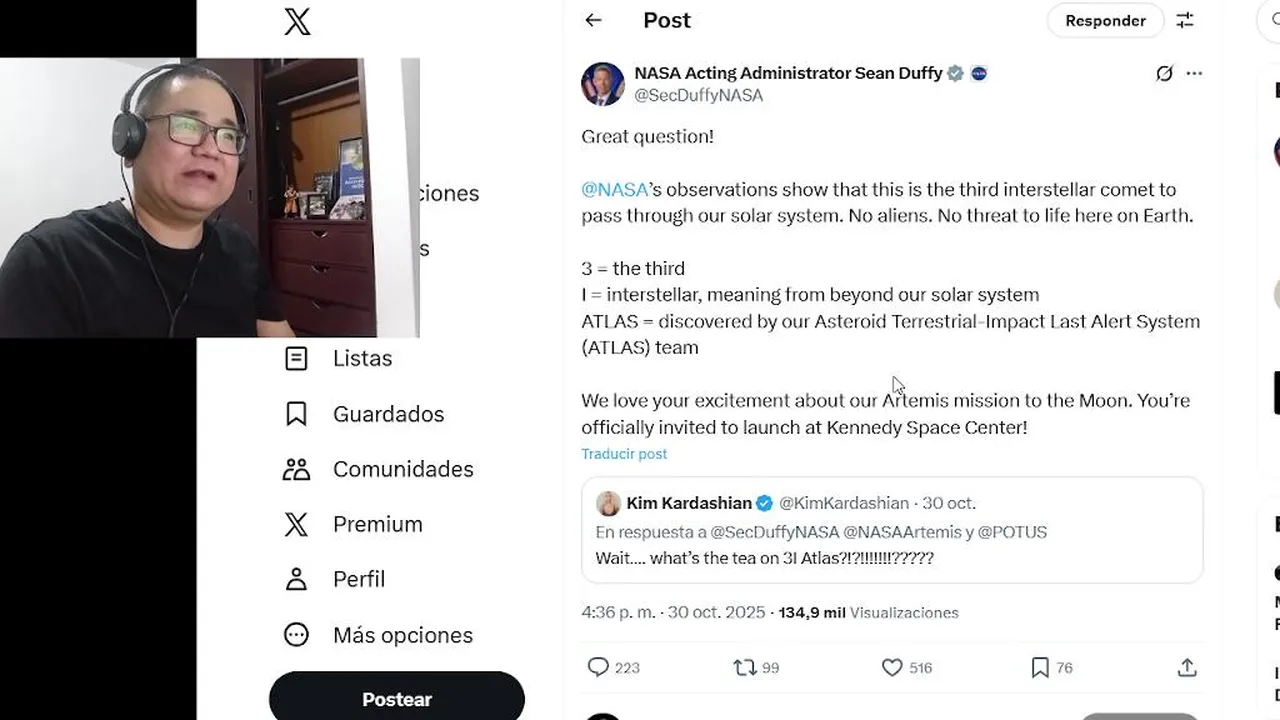Open reply filter settings icon

(1185, 20)
